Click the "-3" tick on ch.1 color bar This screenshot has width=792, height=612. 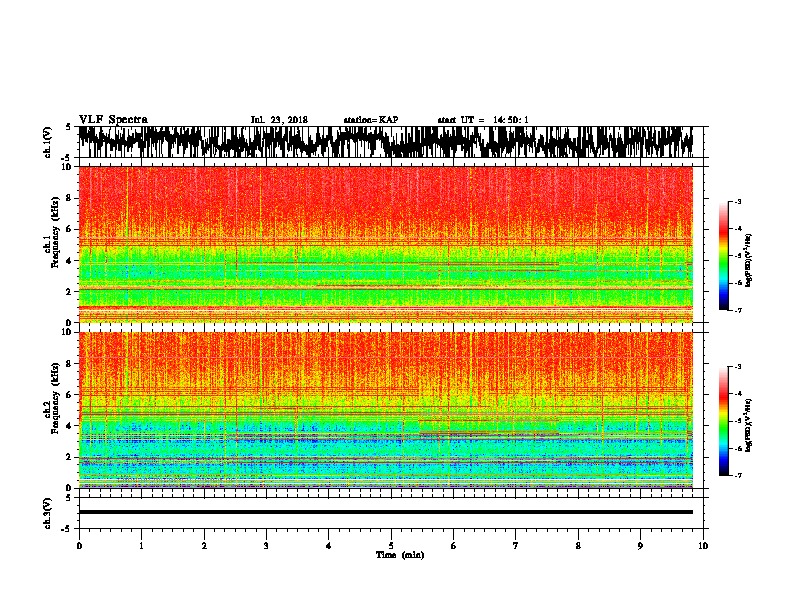click(737, 202)
